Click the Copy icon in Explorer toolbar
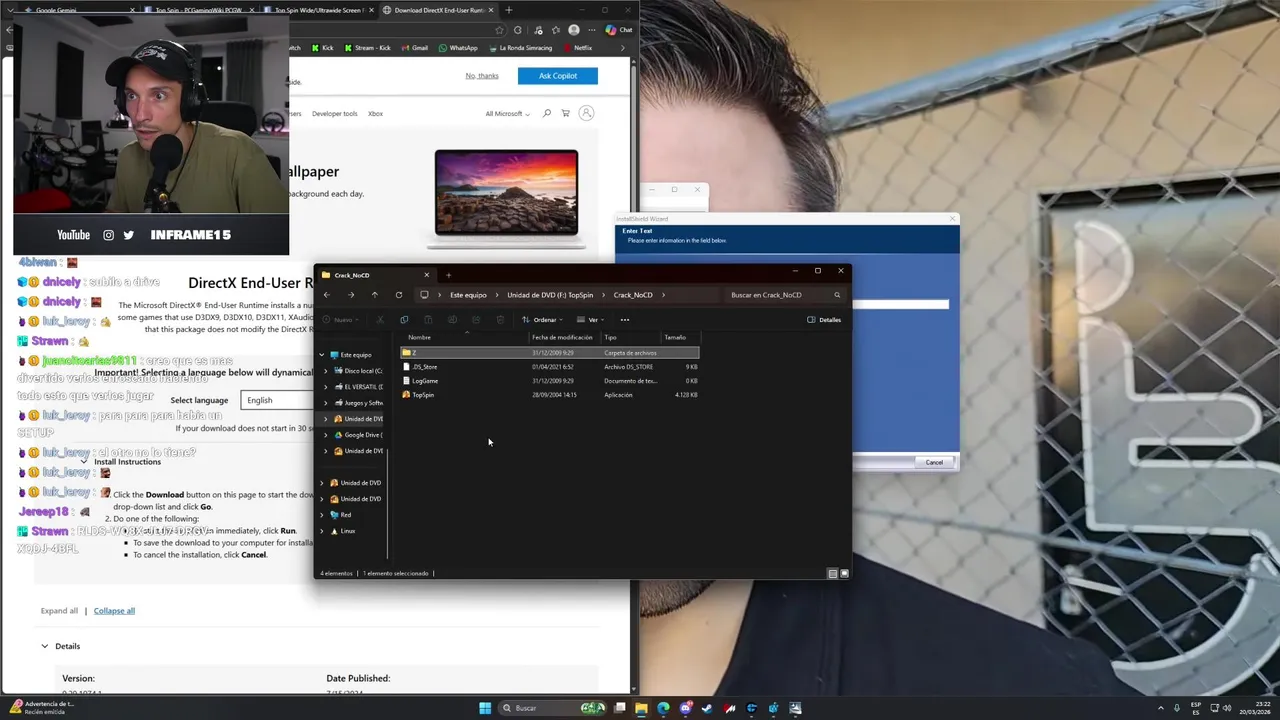 [x=404, y=320]
